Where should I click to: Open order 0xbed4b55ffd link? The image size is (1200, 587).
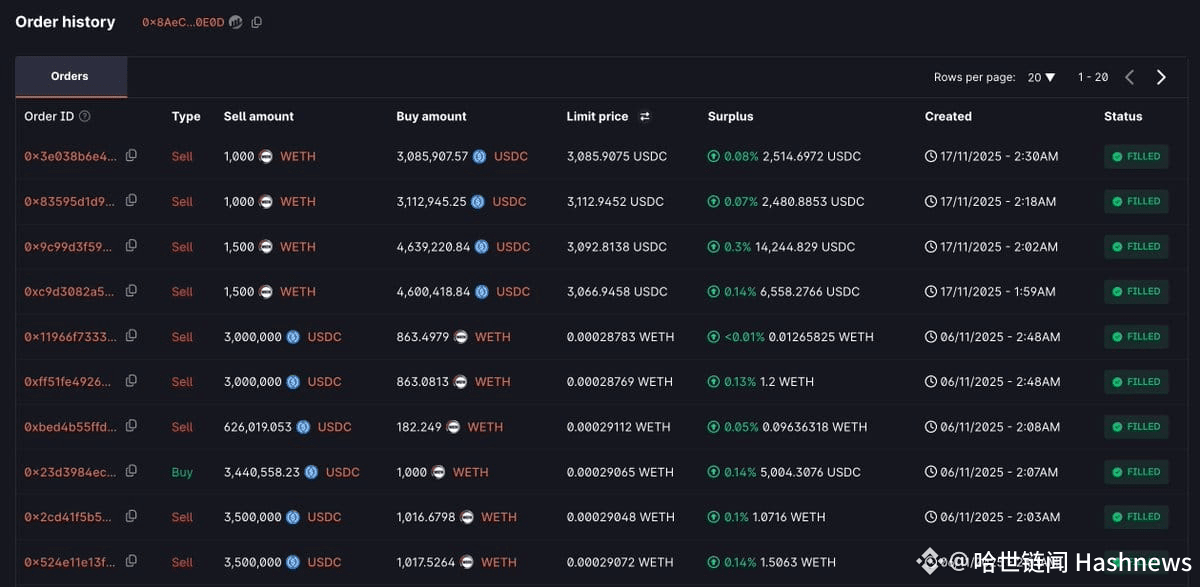(x=70, y=426)
